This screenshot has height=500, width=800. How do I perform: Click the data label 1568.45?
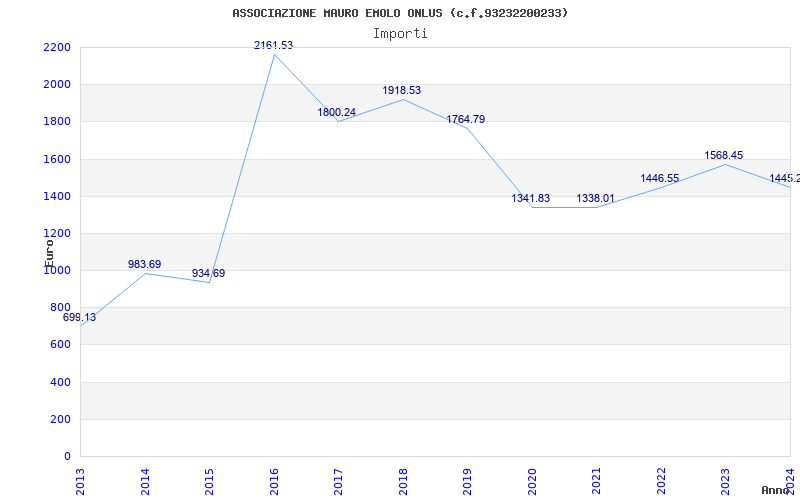[724, 156]
